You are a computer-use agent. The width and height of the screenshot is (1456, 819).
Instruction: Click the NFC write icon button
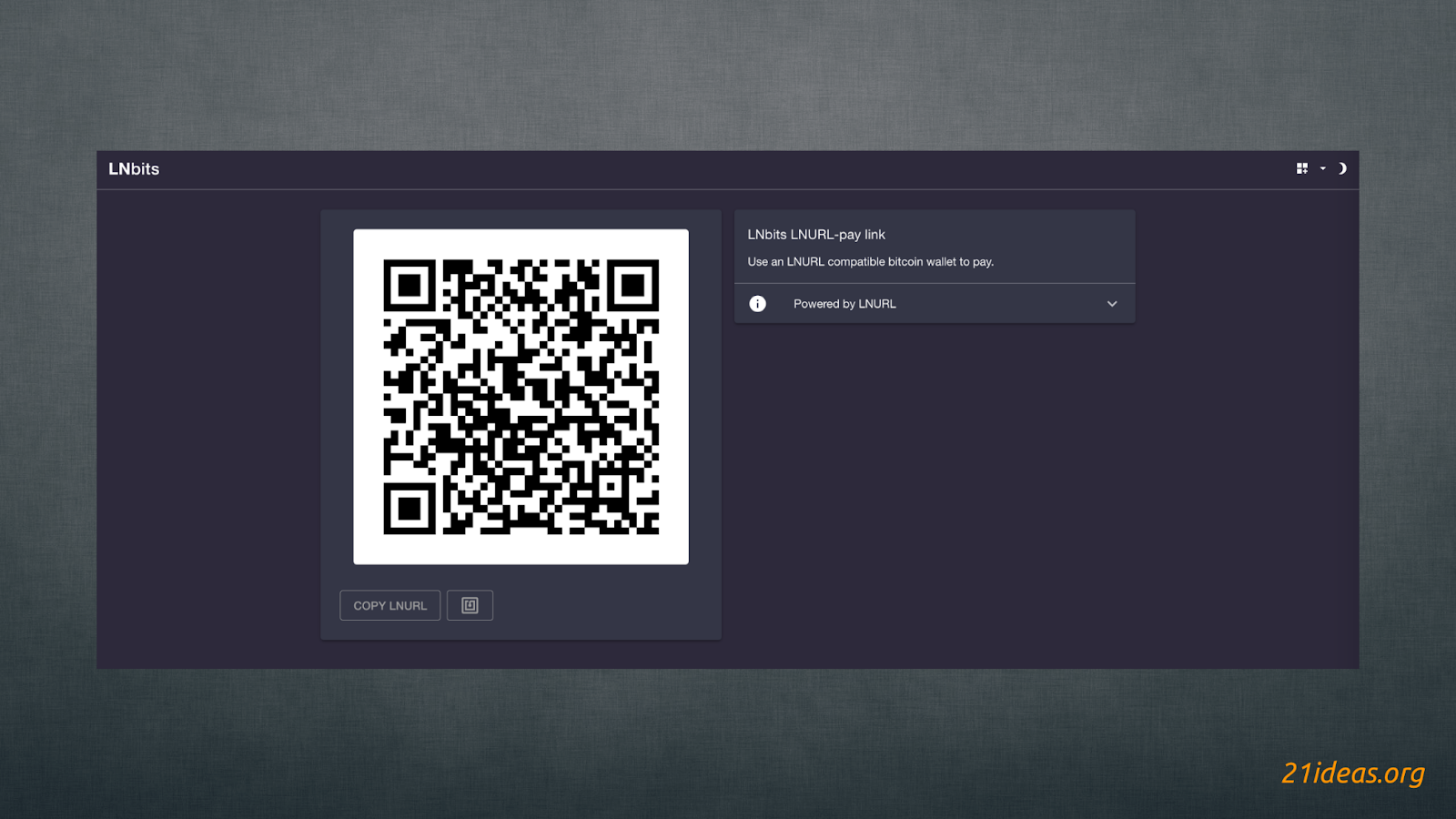click(470, 605)
